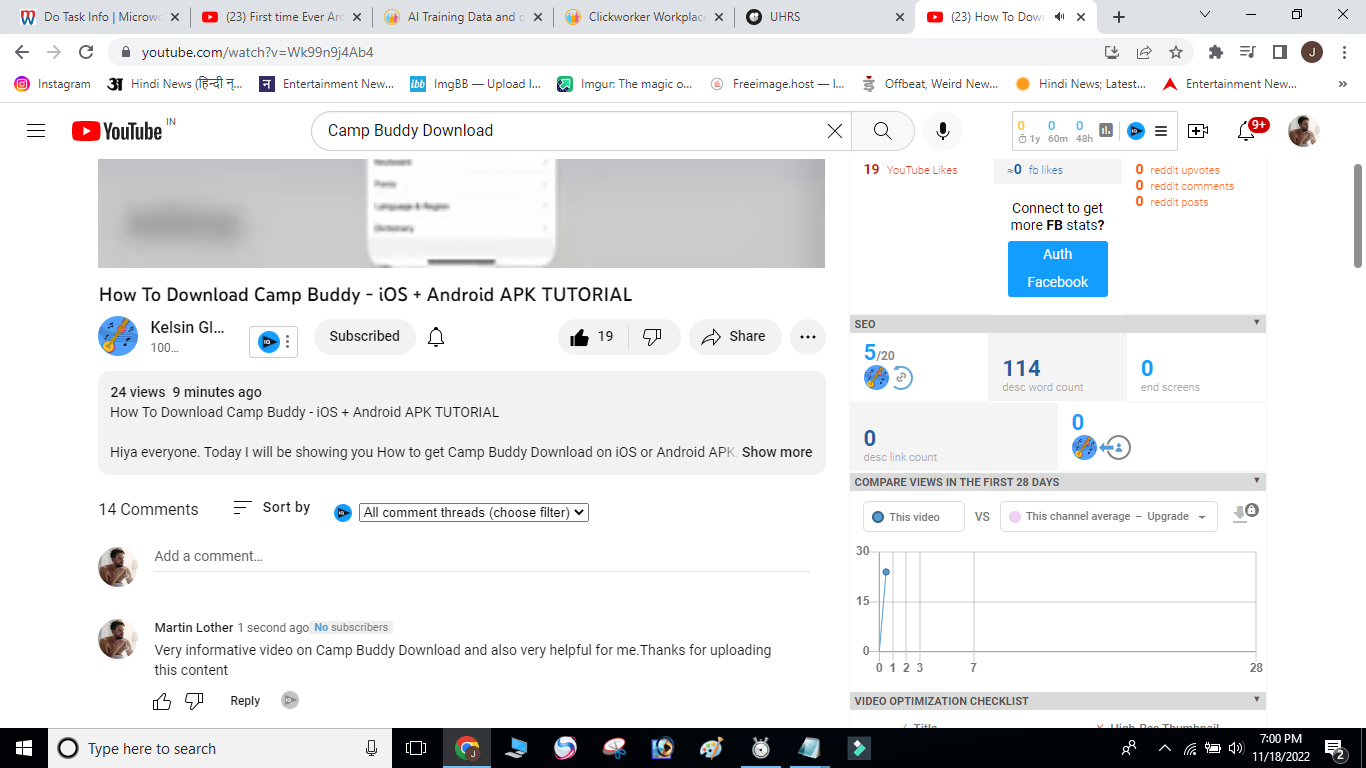This screenshot has height=768, width=1366.
Task: Click the page's vertical scrollbar thumb
Action: [1357, 216]
